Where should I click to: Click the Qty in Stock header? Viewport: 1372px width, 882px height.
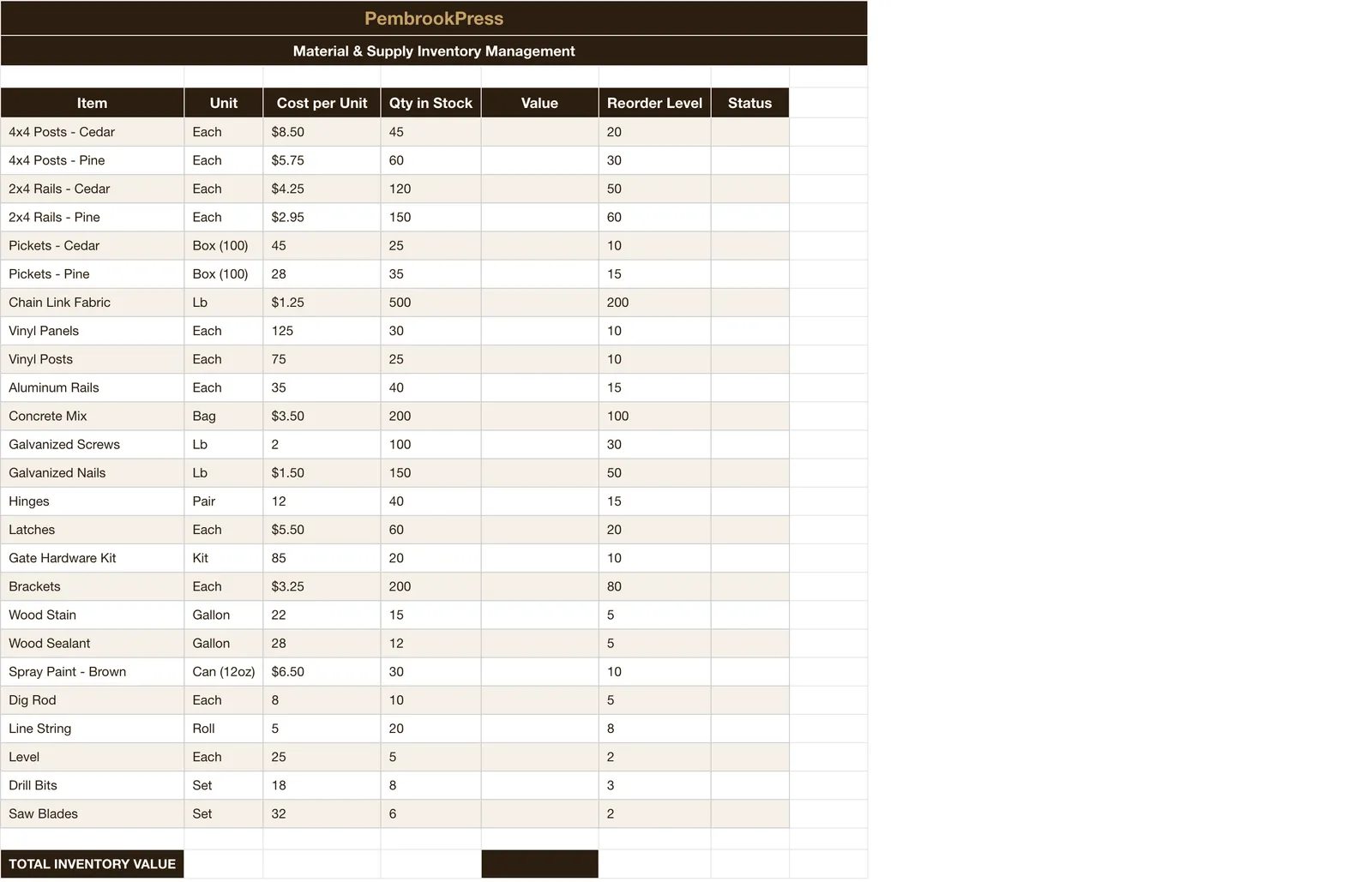430,103
